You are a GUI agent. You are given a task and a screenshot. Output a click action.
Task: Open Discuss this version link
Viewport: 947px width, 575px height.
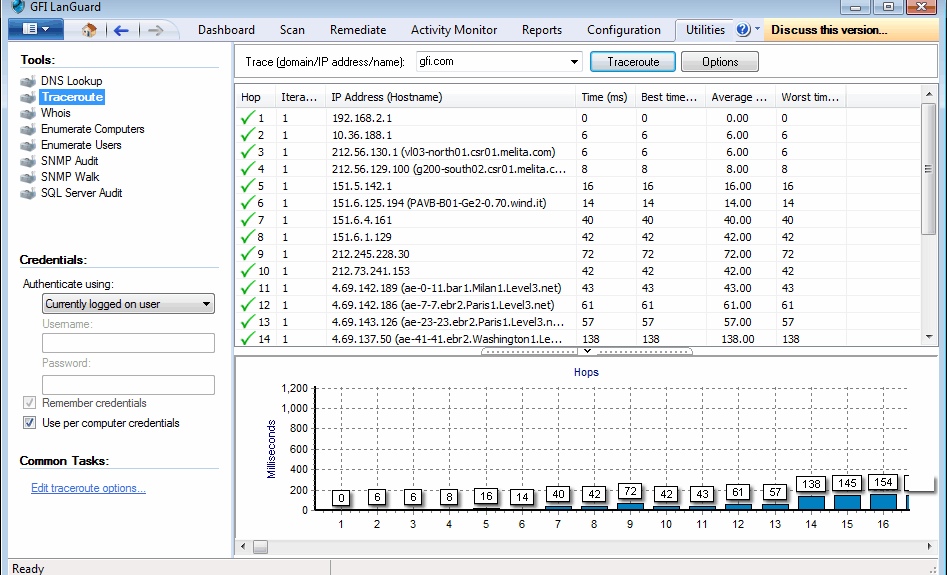pos(829,30)
